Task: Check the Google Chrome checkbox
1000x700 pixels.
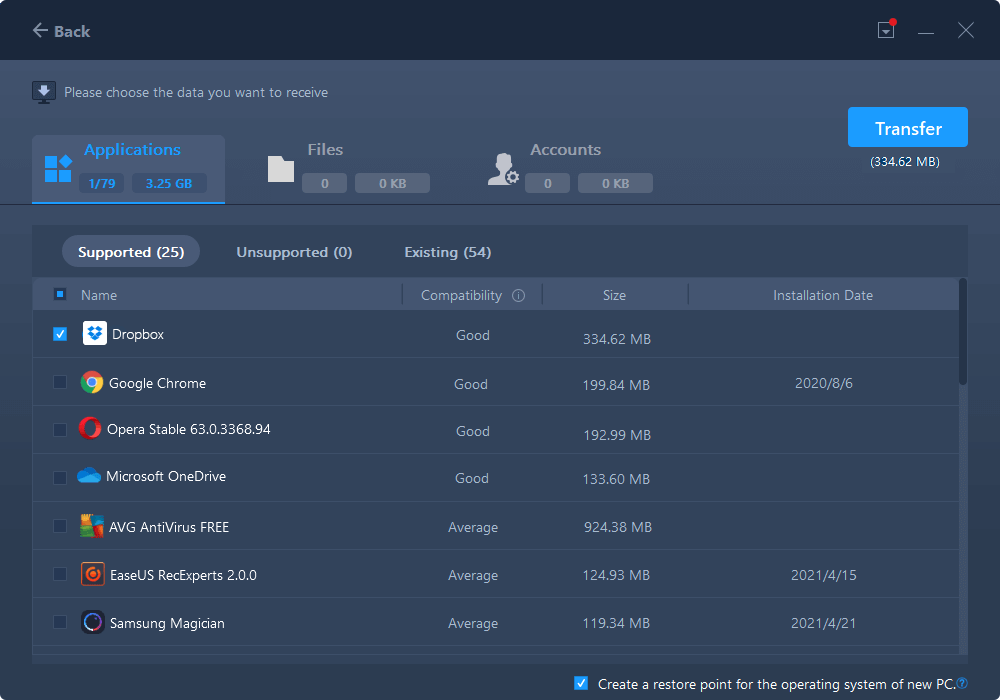Action: click(x=60, y=381)
